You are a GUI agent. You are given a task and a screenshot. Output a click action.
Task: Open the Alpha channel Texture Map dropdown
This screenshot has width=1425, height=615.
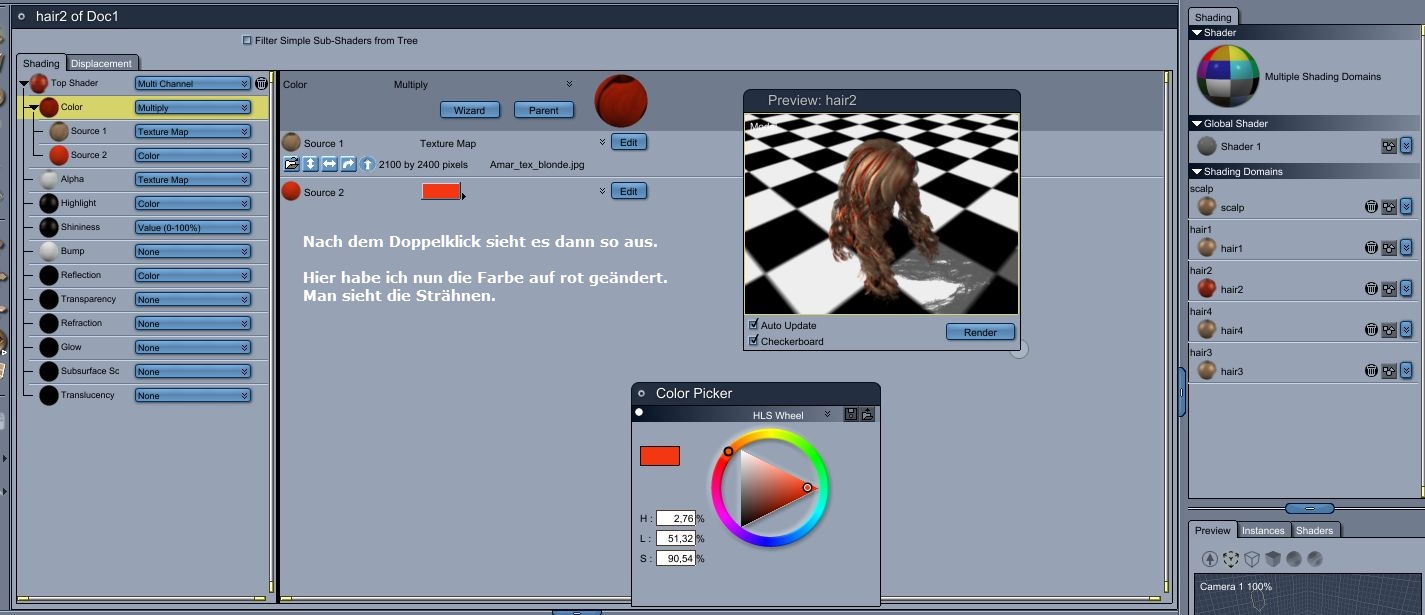pyautogui.click(x=192, y=180)
